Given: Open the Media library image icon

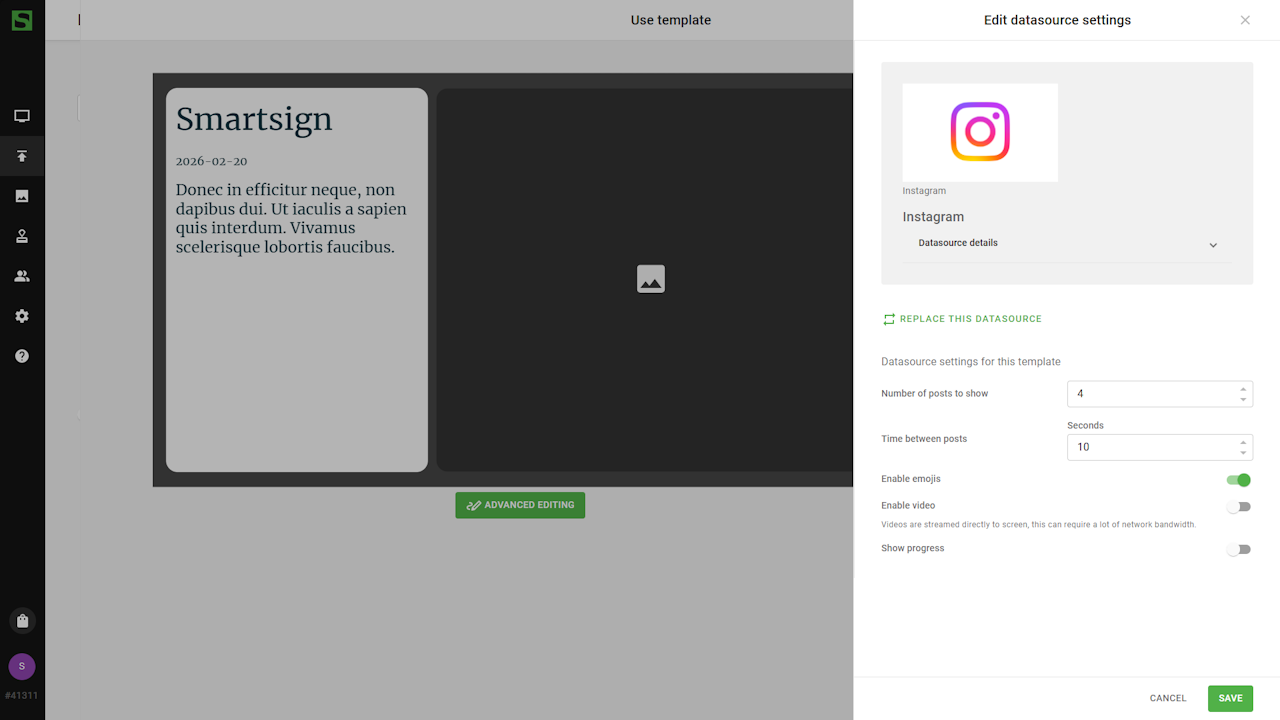Looking at the screenshot, I should (x=22, y=196).
